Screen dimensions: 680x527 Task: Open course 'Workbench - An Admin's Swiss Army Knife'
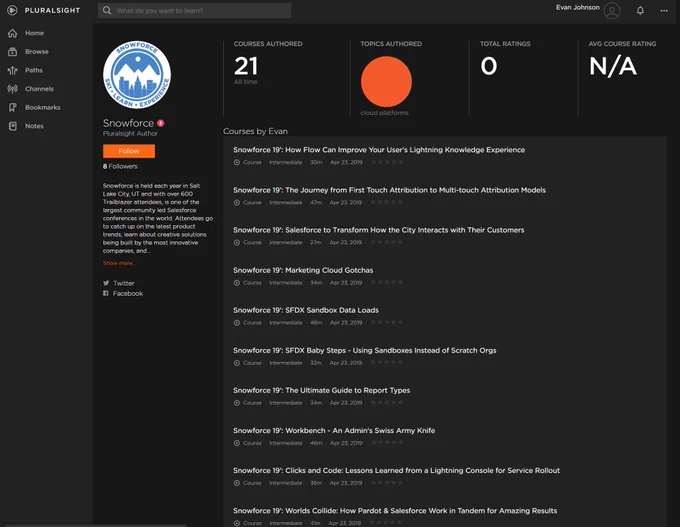coord(334,431)
